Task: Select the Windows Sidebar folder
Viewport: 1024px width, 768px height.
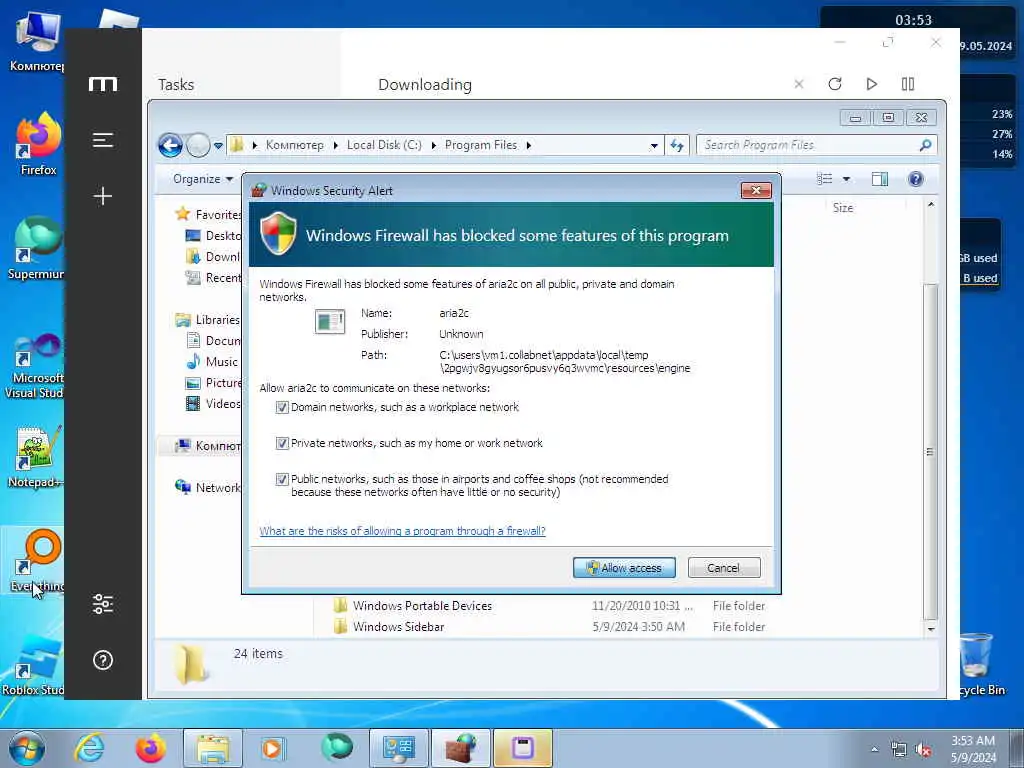Action: pos(398,627)
